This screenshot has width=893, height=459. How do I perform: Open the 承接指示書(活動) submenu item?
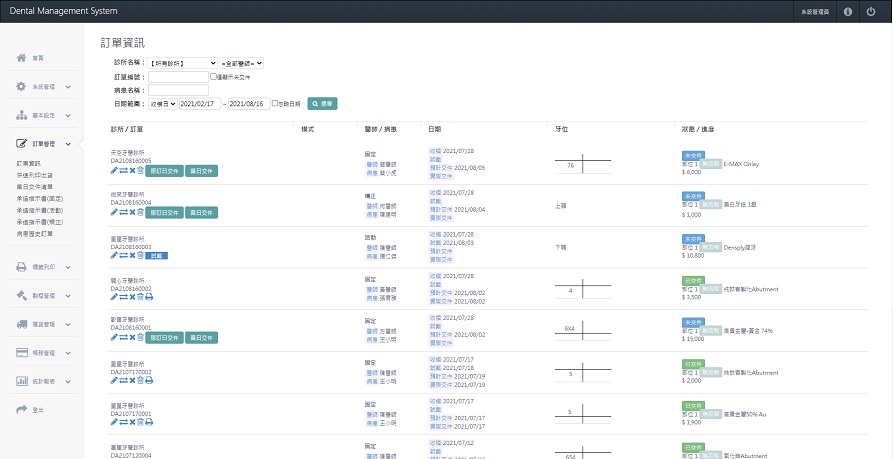coord(39,210)
